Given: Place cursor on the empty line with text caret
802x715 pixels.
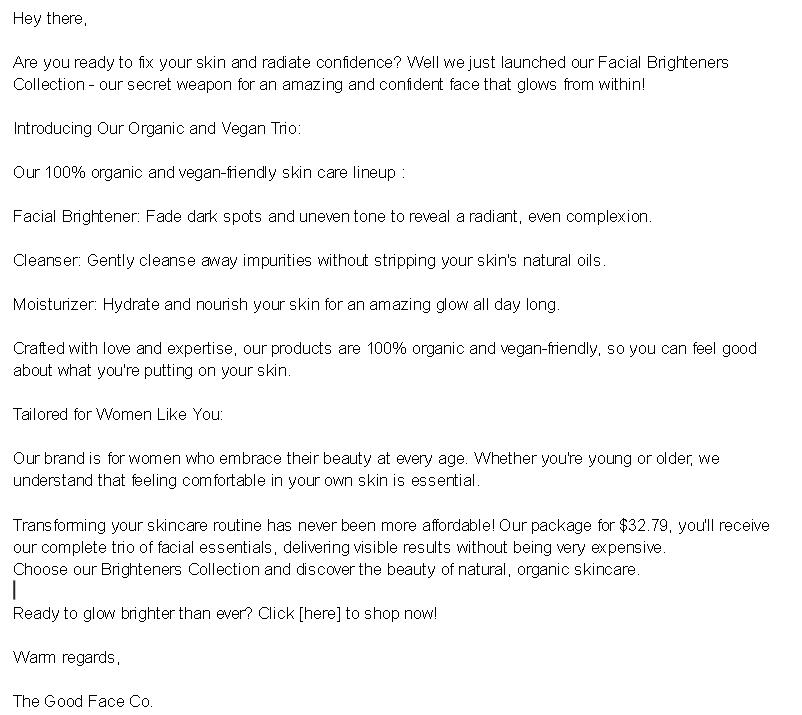Looking at the screenshot, I should pos(15,592).
